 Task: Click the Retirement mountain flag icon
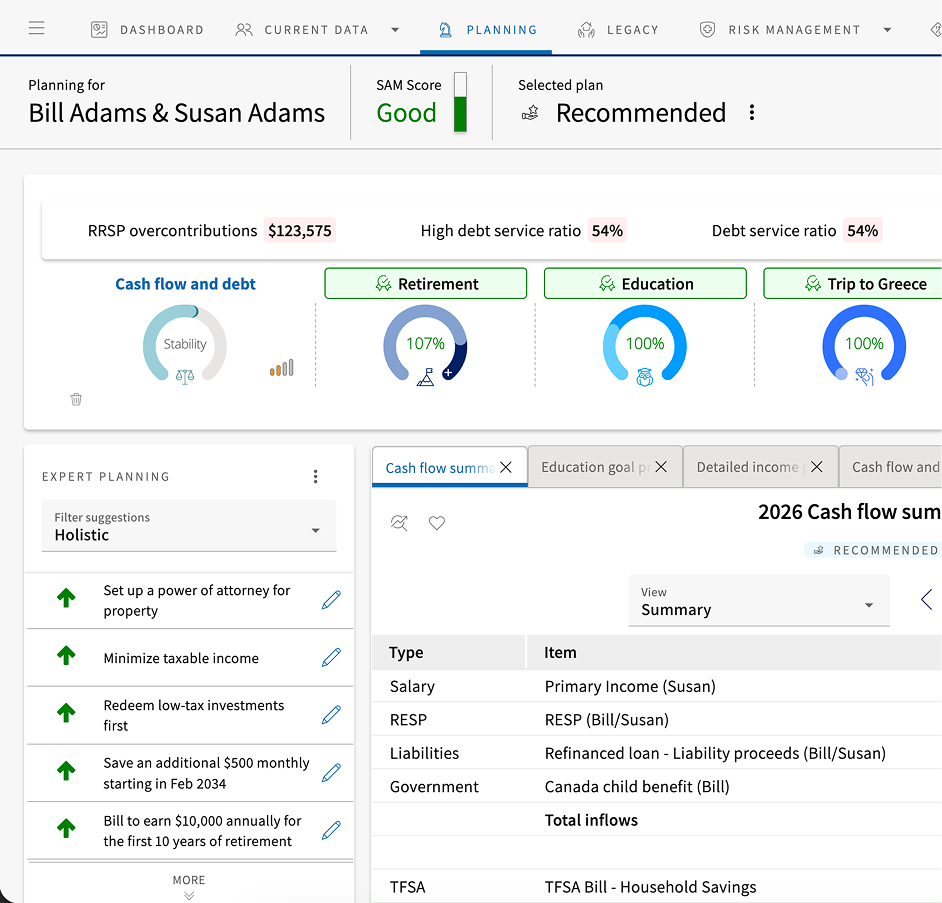pyautogui.click(x=426, y=377)
